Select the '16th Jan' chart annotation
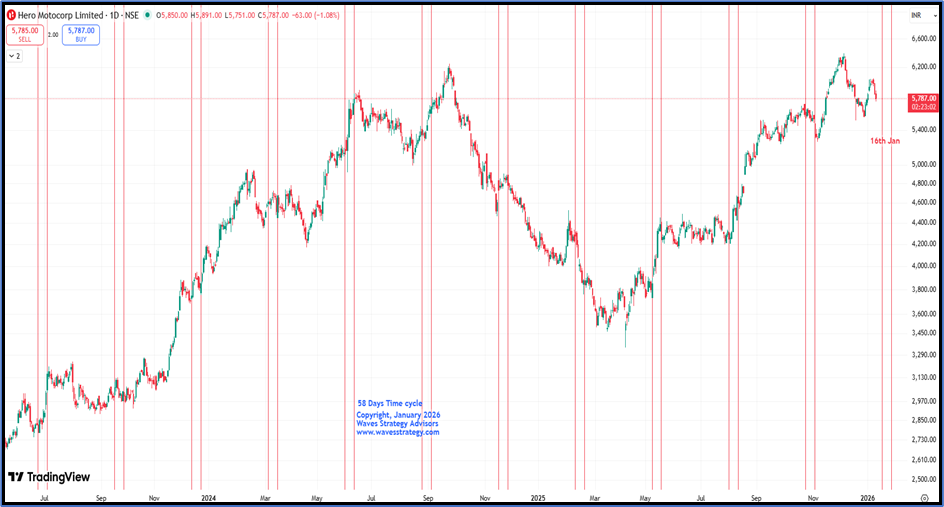This screenshot has height=507, width=944. click(x=885, y=141)
